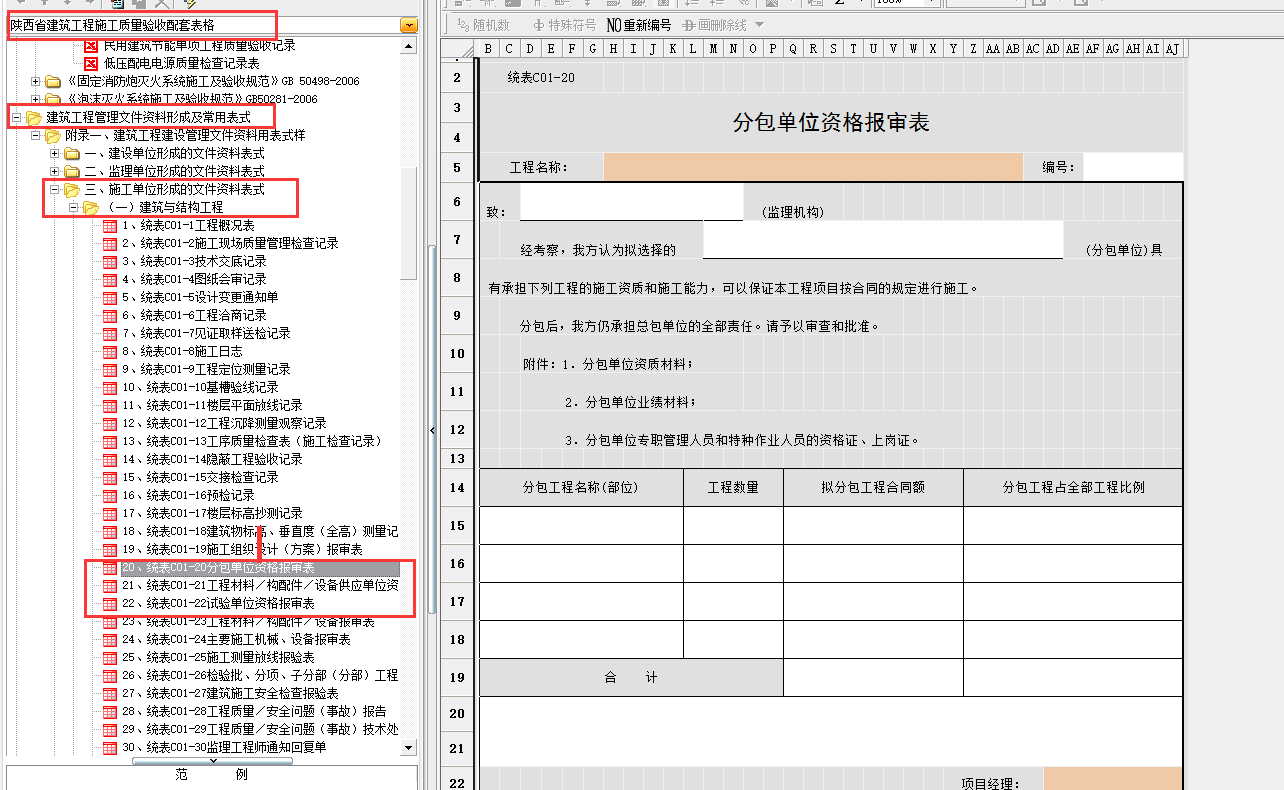Click the tree panel scroll-down arrow

(408, 748)
